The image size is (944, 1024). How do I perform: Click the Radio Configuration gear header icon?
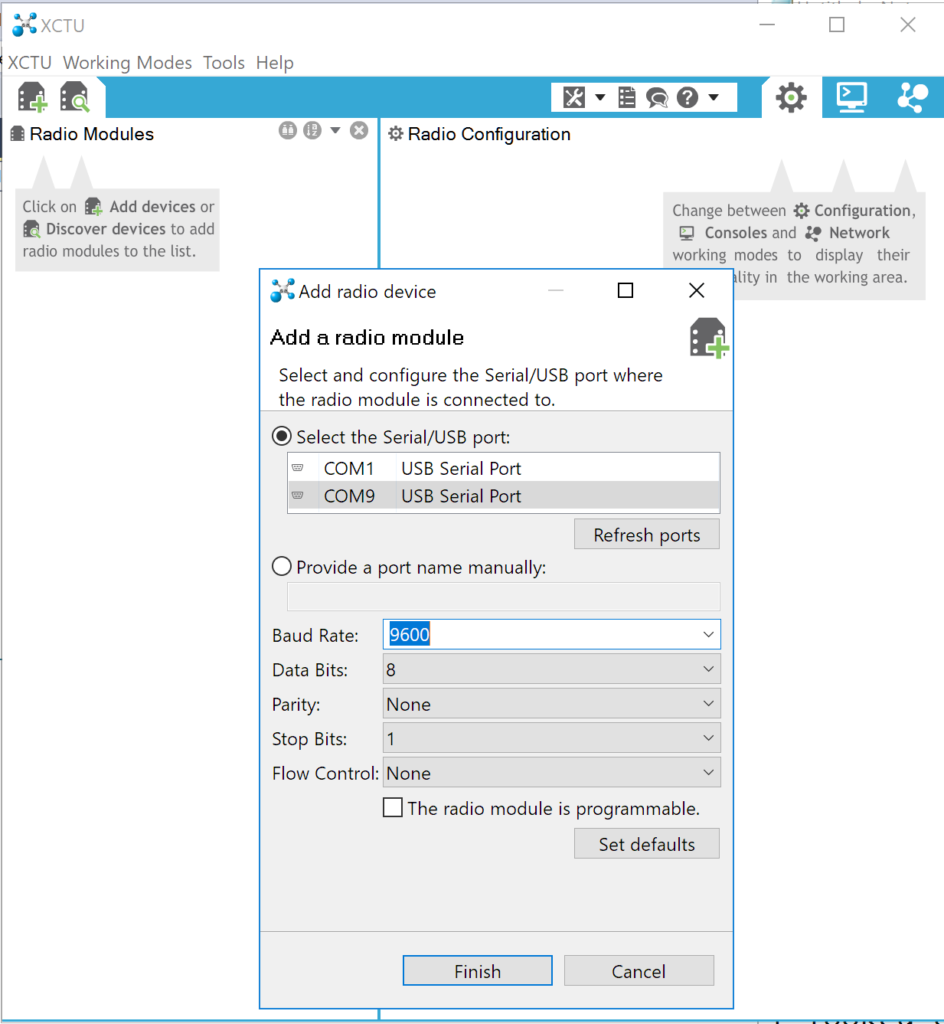(396, 134)
